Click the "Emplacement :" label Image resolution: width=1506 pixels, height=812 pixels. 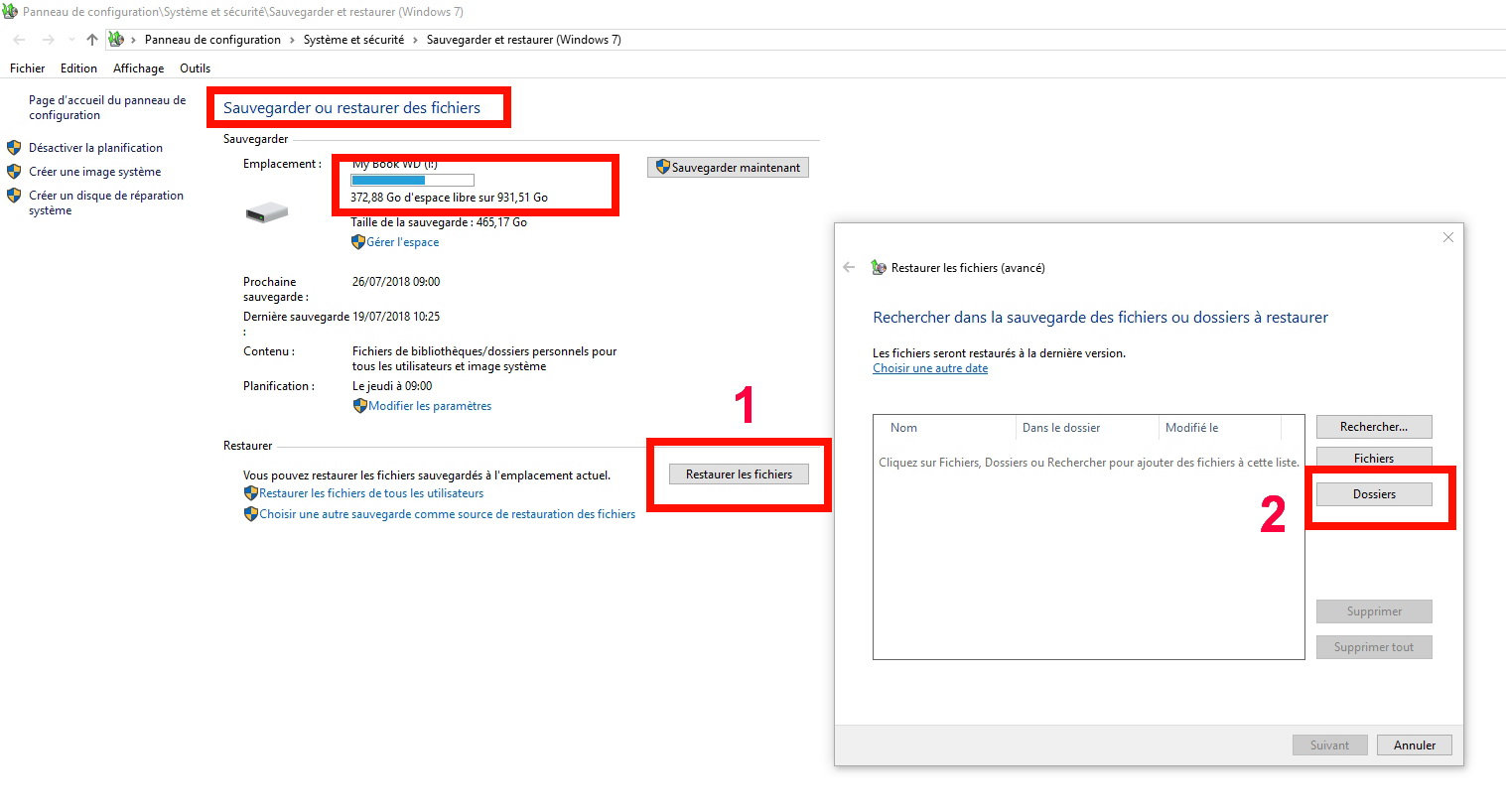282,164
